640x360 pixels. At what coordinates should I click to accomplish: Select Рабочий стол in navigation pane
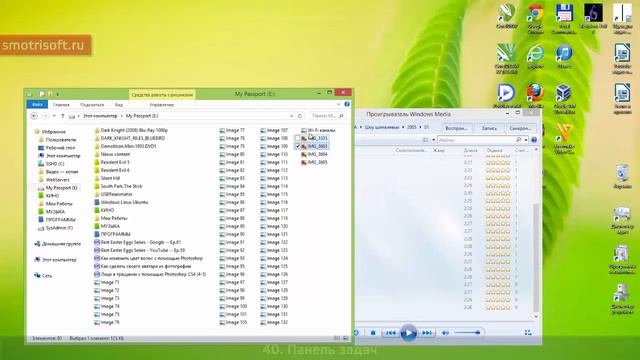pyautogui.click(x=60, y=148)
